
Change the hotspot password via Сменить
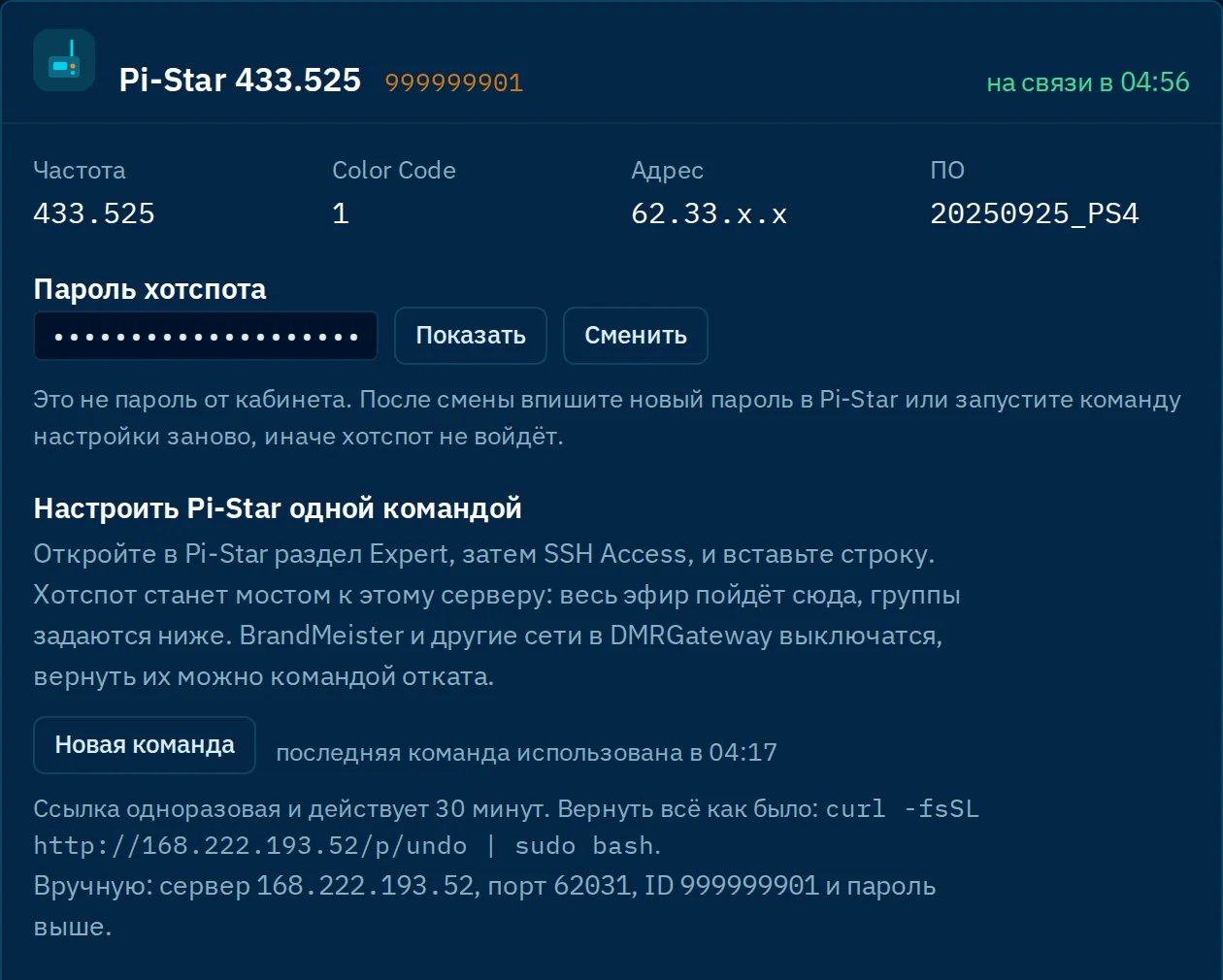pyautogui.click(x=636, y=336)
